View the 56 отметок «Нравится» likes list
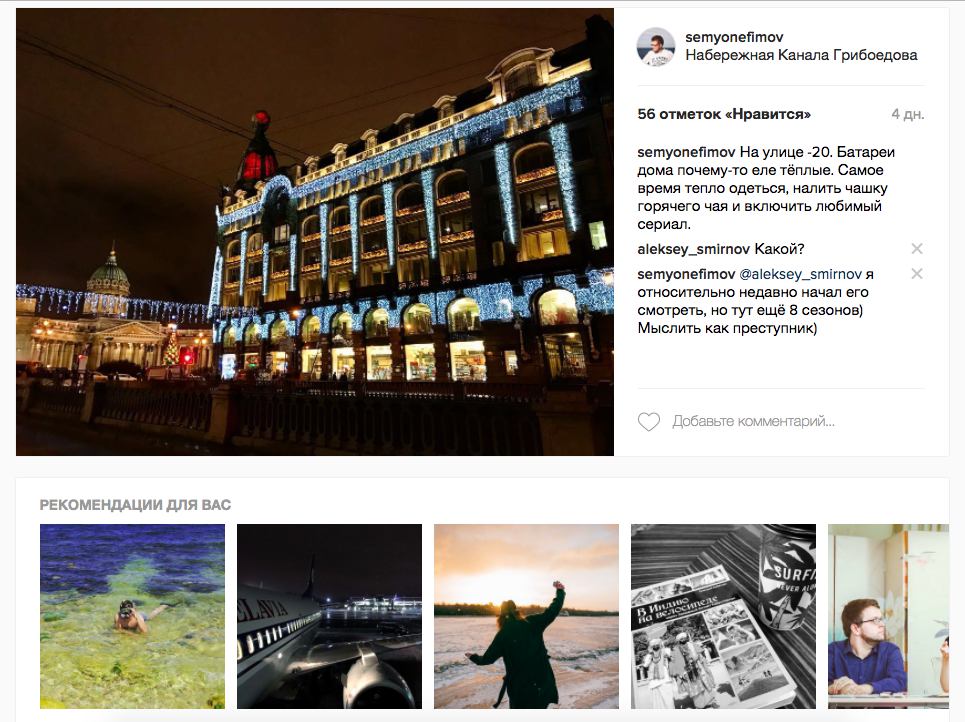This screenshot has height=722, width=965. coord(724,114)
